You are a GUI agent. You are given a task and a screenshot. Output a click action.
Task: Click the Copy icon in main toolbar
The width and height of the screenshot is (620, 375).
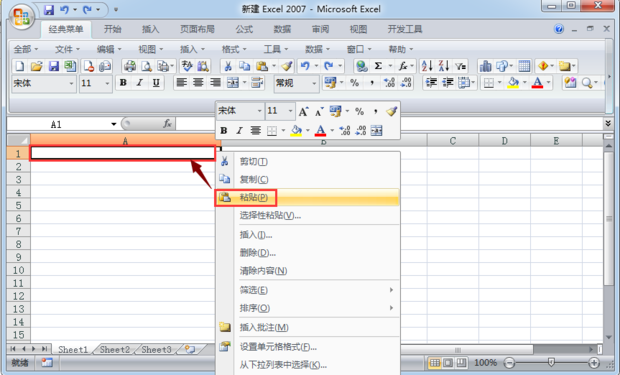244,66
